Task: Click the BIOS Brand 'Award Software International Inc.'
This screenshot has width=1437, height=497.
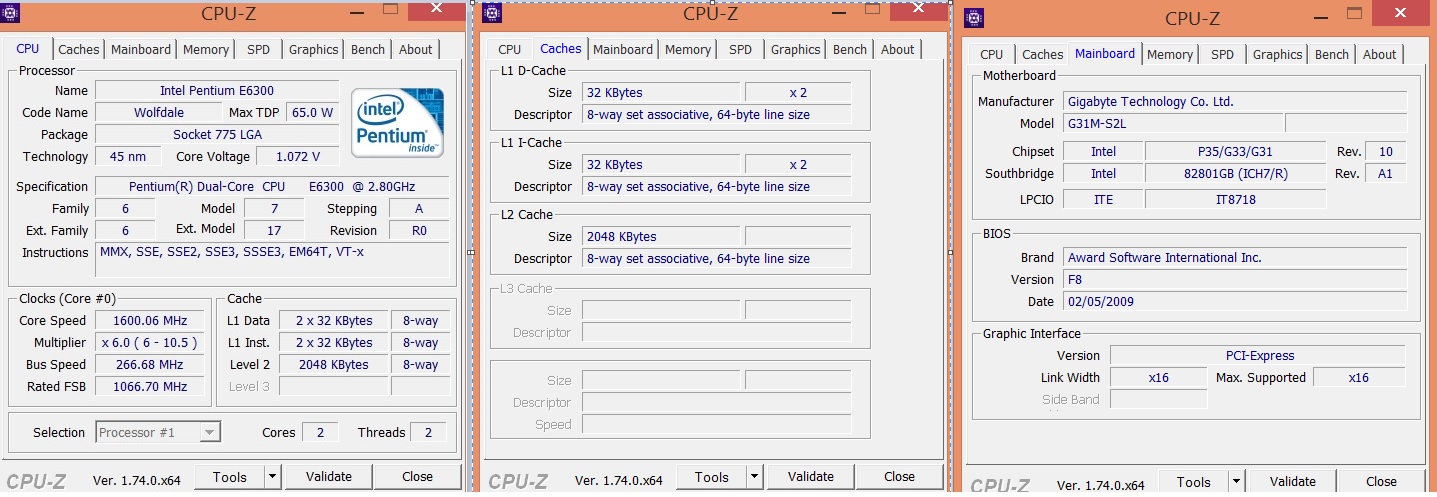Action: click(x=1234, y=258)
